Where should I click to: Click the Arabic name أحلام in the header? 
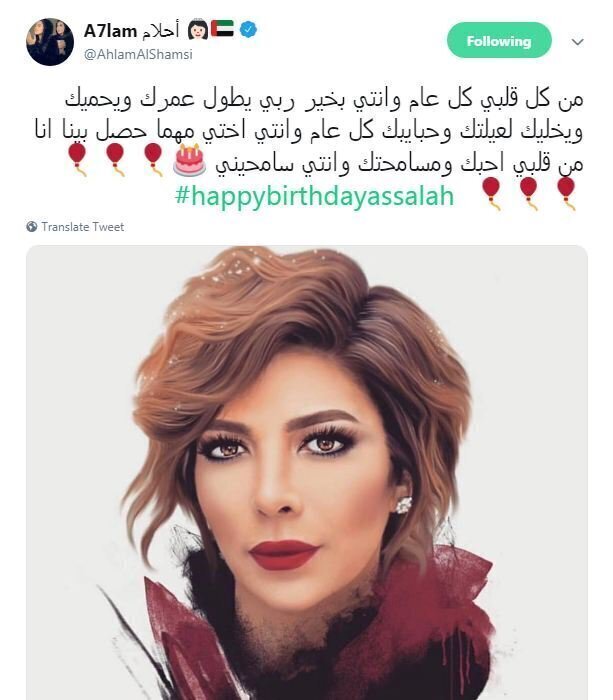pyautogui.click(x=161, y=30)
